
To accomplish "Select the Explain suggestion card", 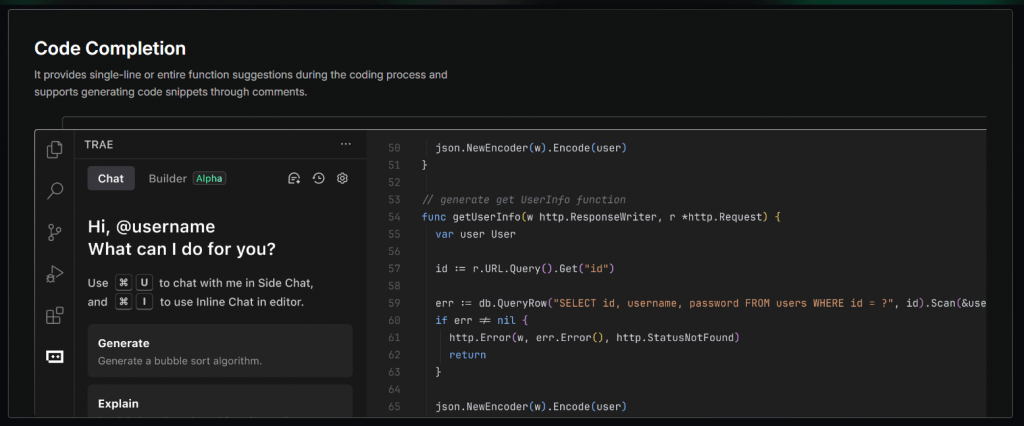I will point(220,401).
